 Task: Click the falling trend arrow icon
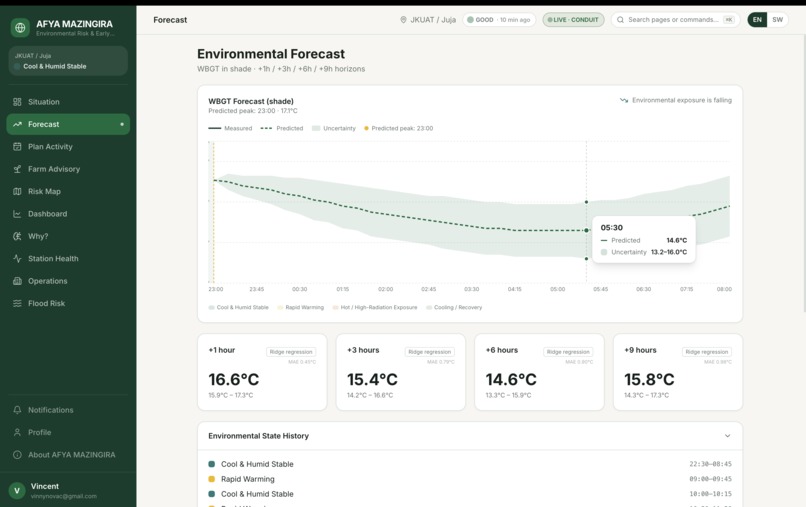coord(624,100)
